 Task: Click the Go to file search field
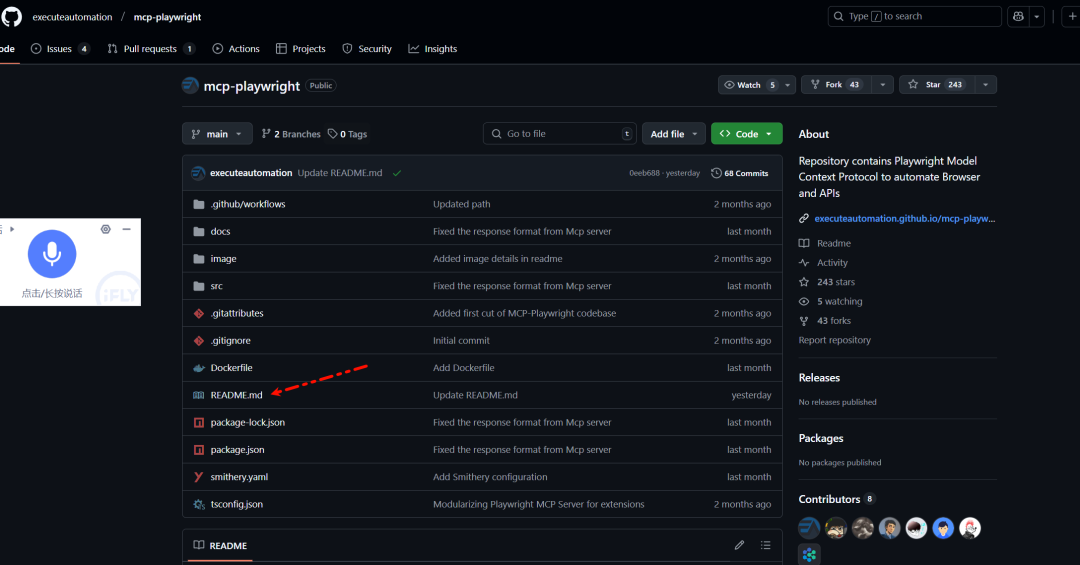click(x=560, y=134)
